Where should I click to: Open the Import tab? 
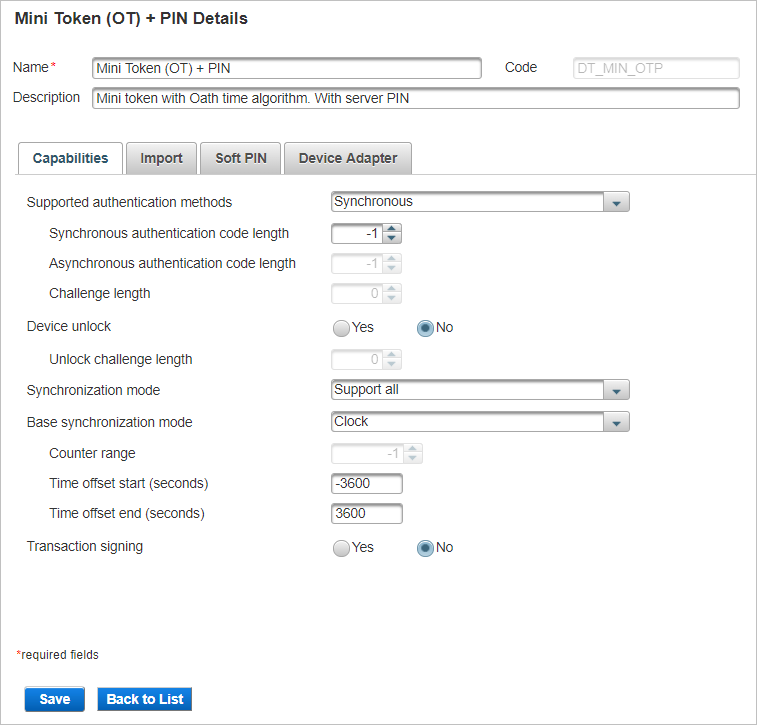pyautogui.click(x=161, y=158)
